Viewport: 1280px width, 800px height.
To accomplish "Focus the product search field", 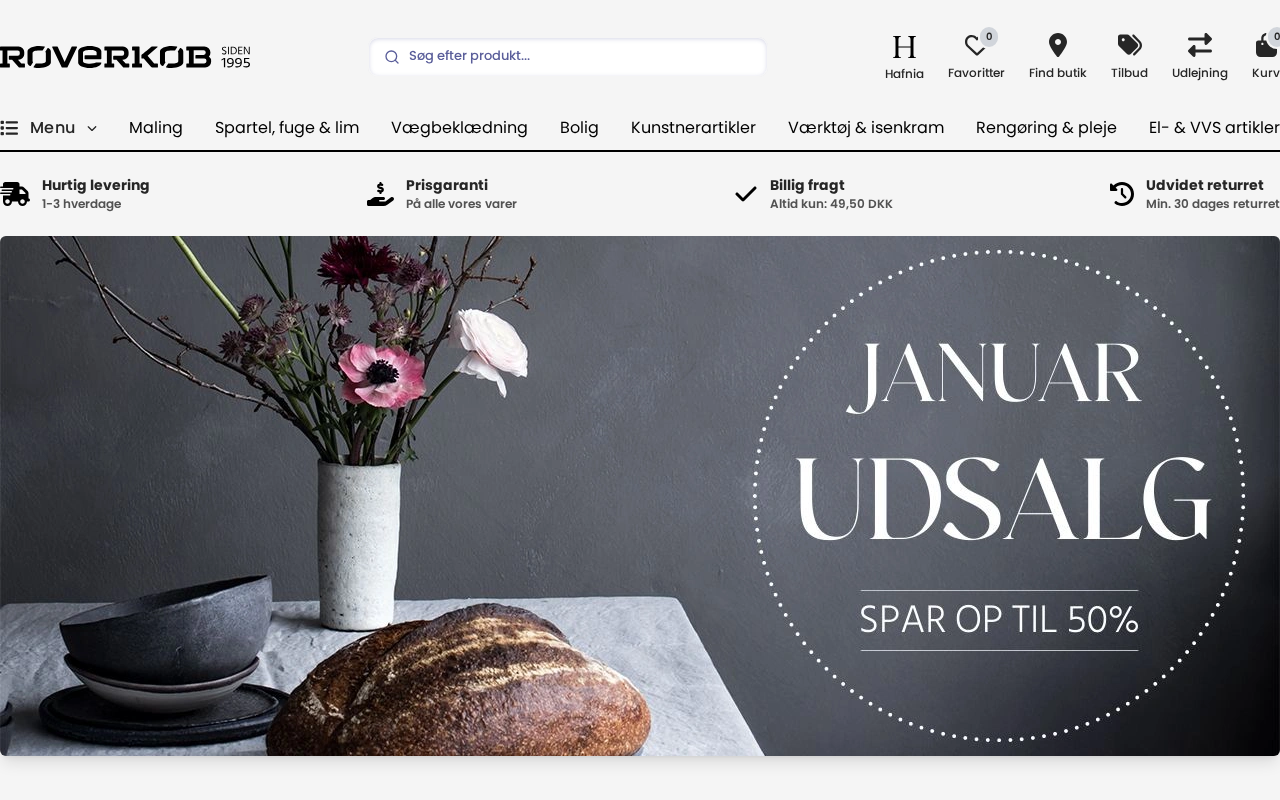I will coord(568,57).
